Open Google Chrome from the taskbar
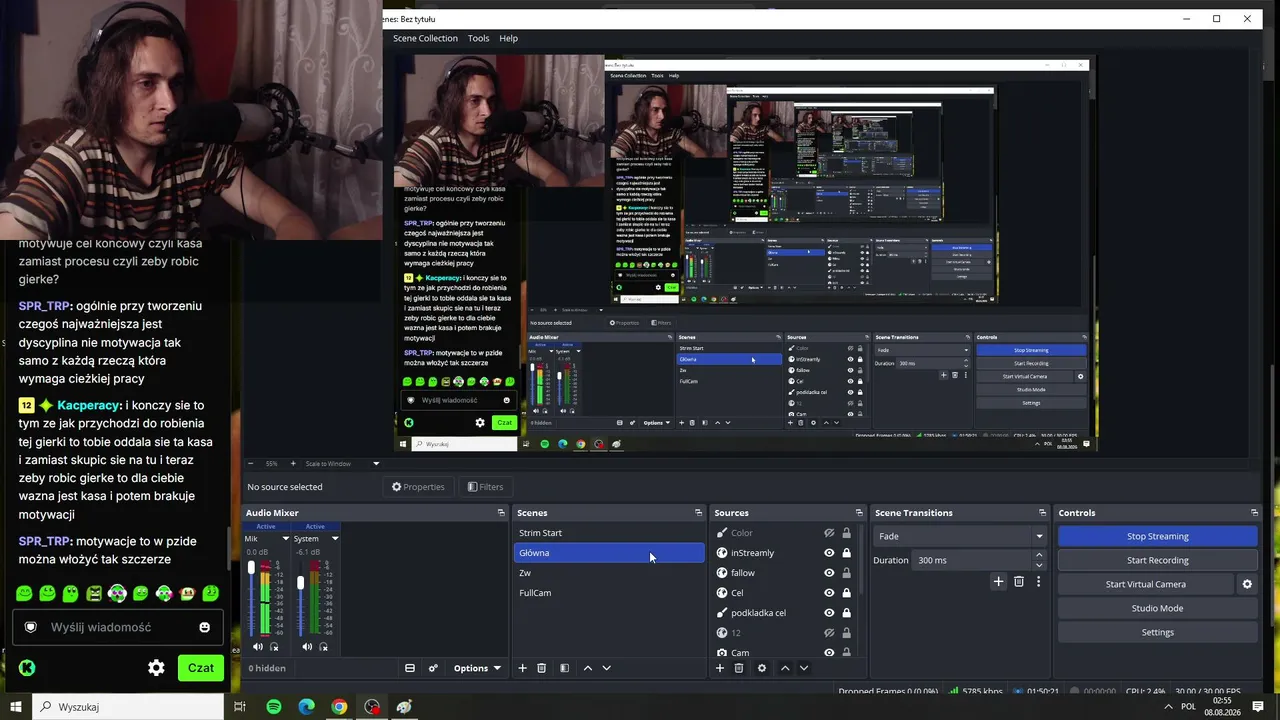 (339, 707)
